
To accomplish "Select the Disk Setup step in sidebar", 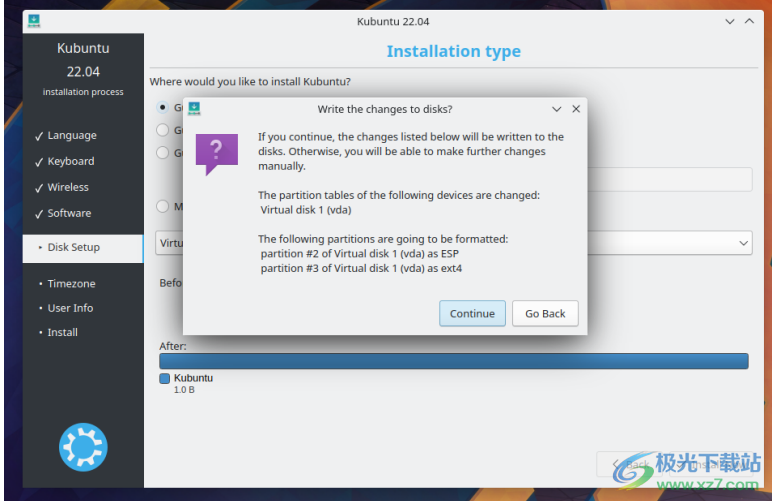I will (x=83, y=248).
